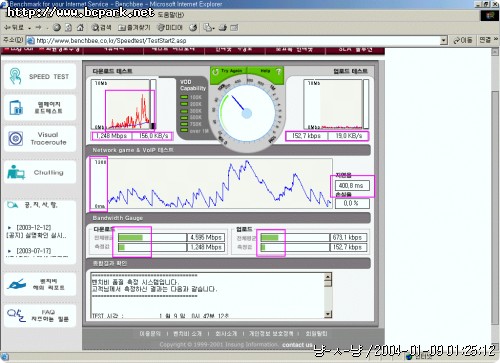500x363 pixels.
Task: Open browsing History with the toolbar icon
Action: pos(193,28)
